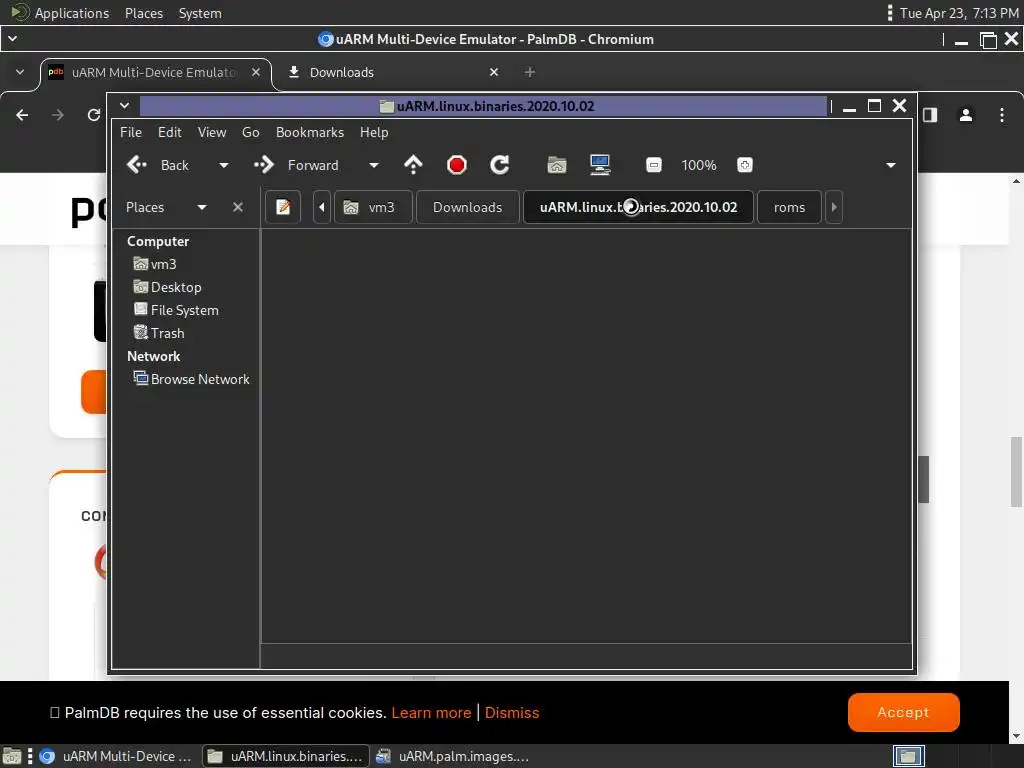Reload the page in Chromium
This screenshot has height=768, width=1024.
click(94, 115)
